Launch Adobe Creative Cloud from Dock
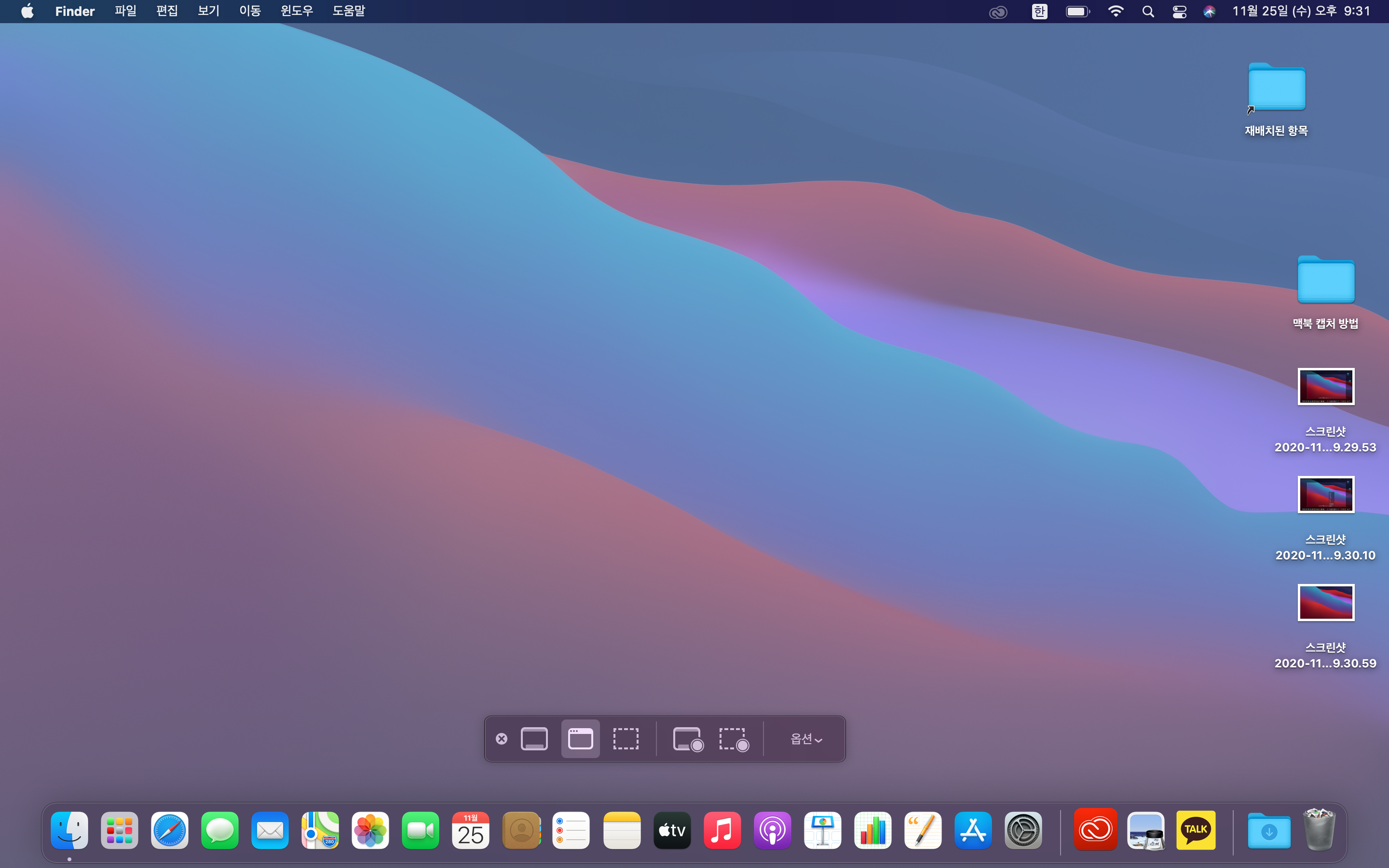Image resolution: width=1389 pixels, height=868 pixels. click(1095, 830)
